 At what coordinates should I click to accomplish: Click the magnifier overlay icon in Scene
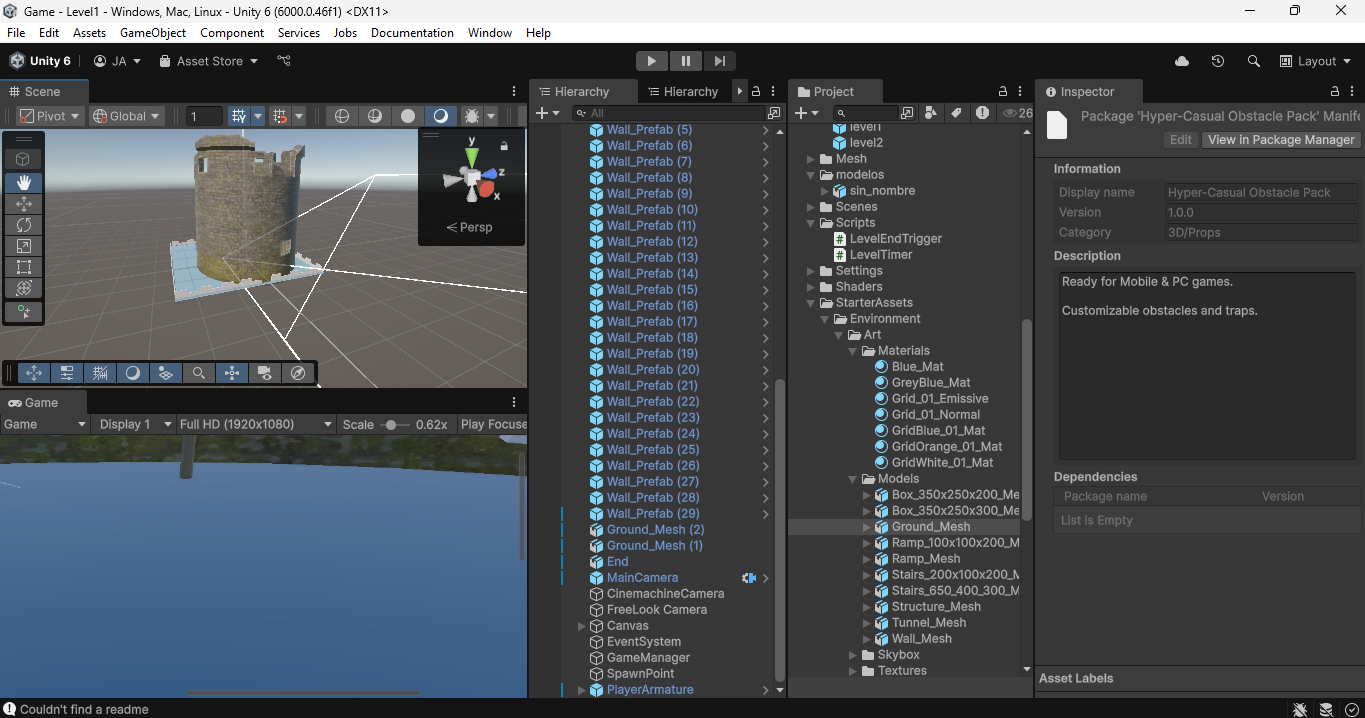click(x=199, y=373)
